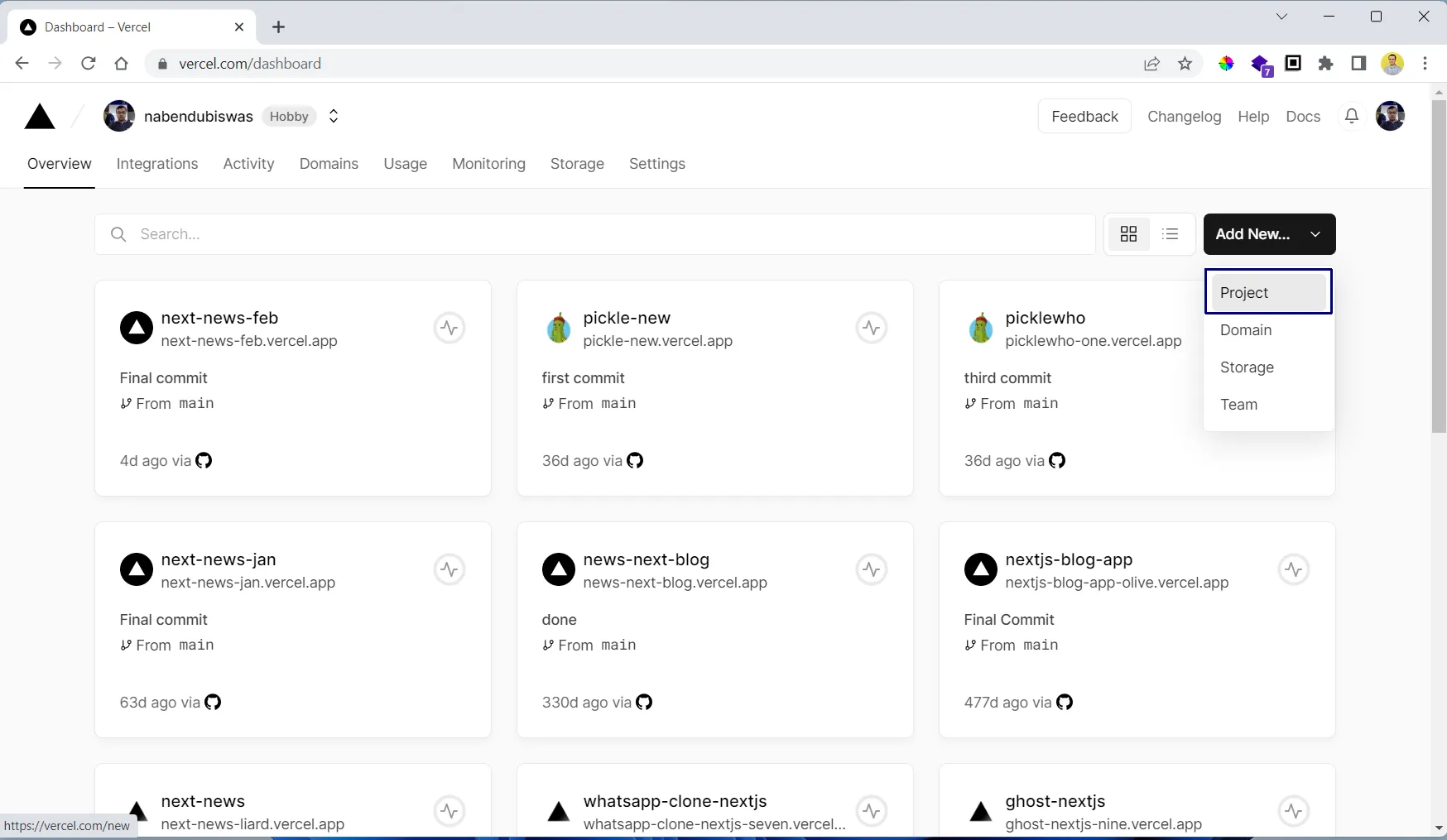Select Storage from Add New menu

(1268, 367)
